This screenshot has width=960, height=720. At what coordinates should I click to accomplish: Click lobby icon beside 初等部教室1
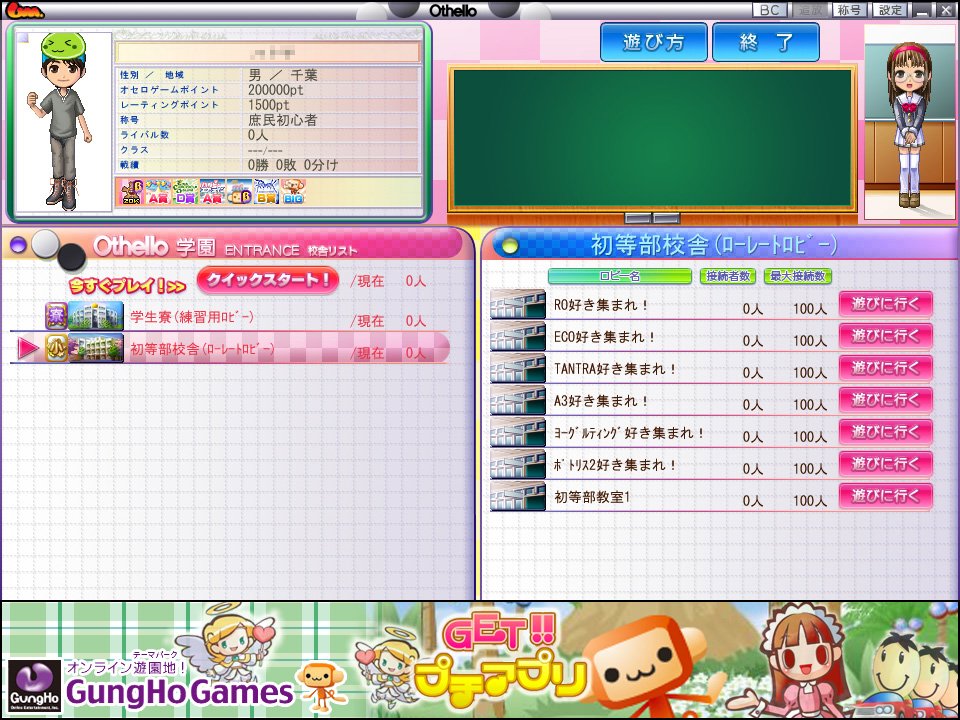point(518,497)
